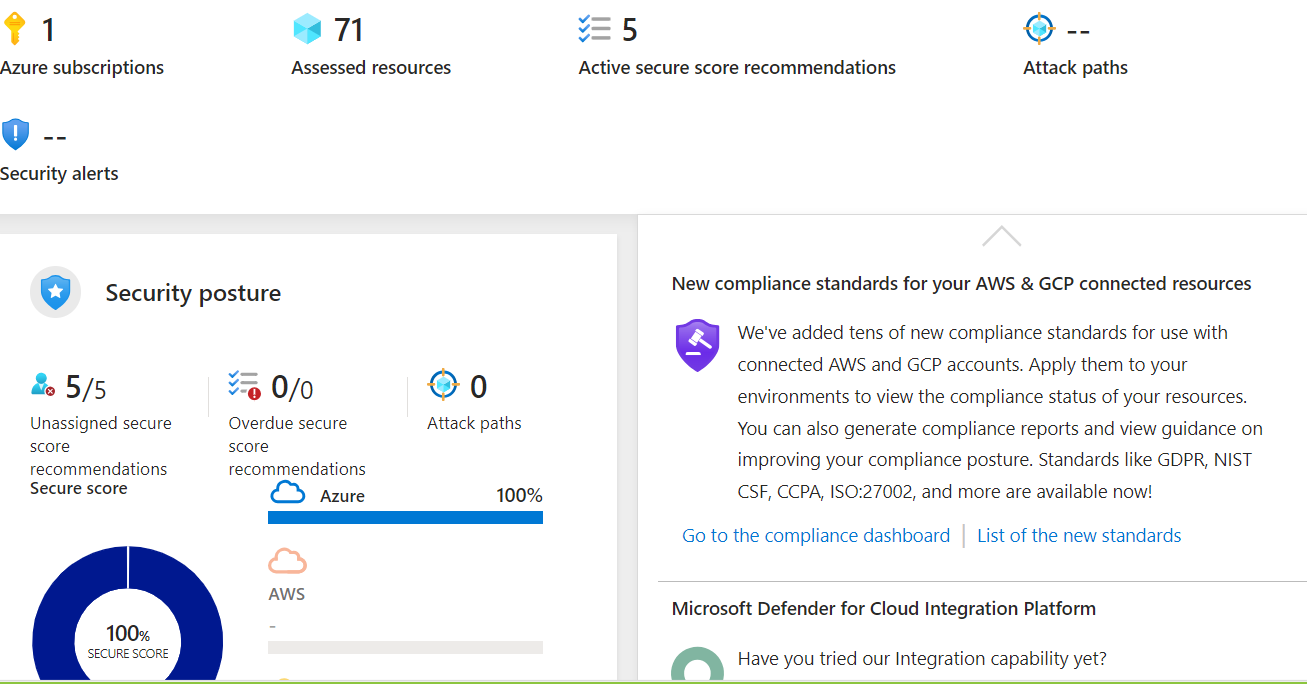Viewport: 1307px width, 684px height.
Task: Click the Unassigned recommendations person icon
Action: (x=43, y=384)
